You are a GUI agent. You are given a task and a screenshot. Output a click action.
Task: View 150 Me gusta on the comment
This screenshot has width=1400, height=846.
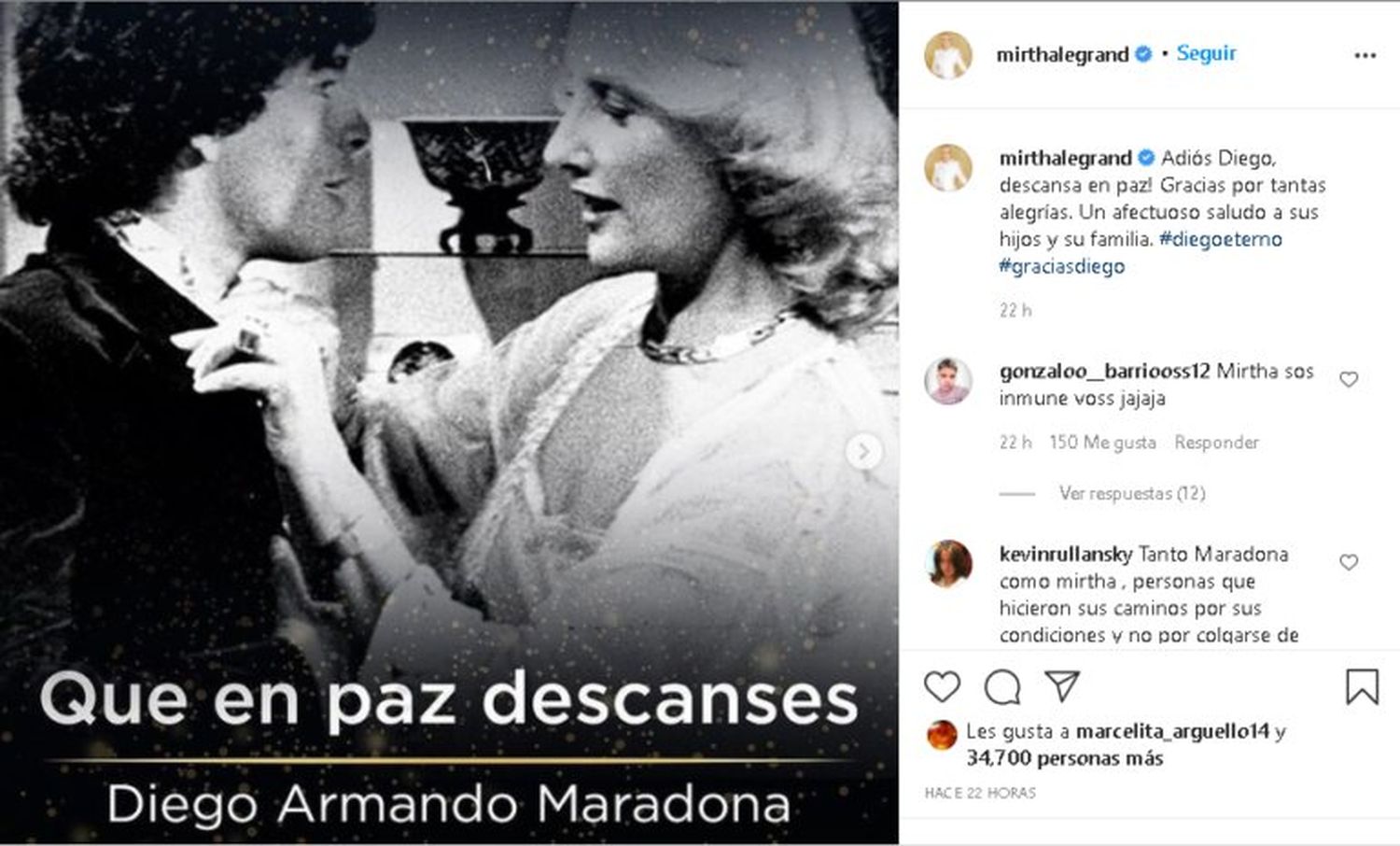click(x=1102, y=443)
